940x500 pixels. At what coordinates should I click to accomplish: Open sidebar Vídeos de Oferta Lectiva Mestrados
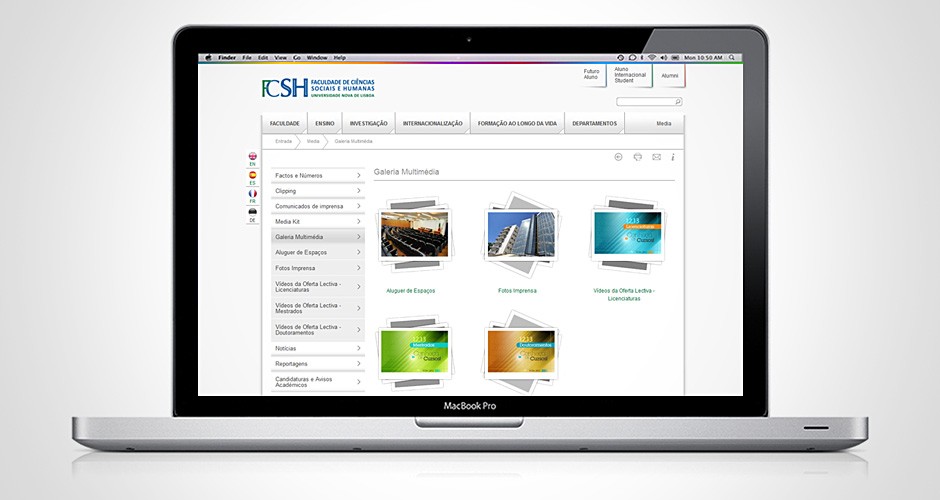tap(317, 308)
